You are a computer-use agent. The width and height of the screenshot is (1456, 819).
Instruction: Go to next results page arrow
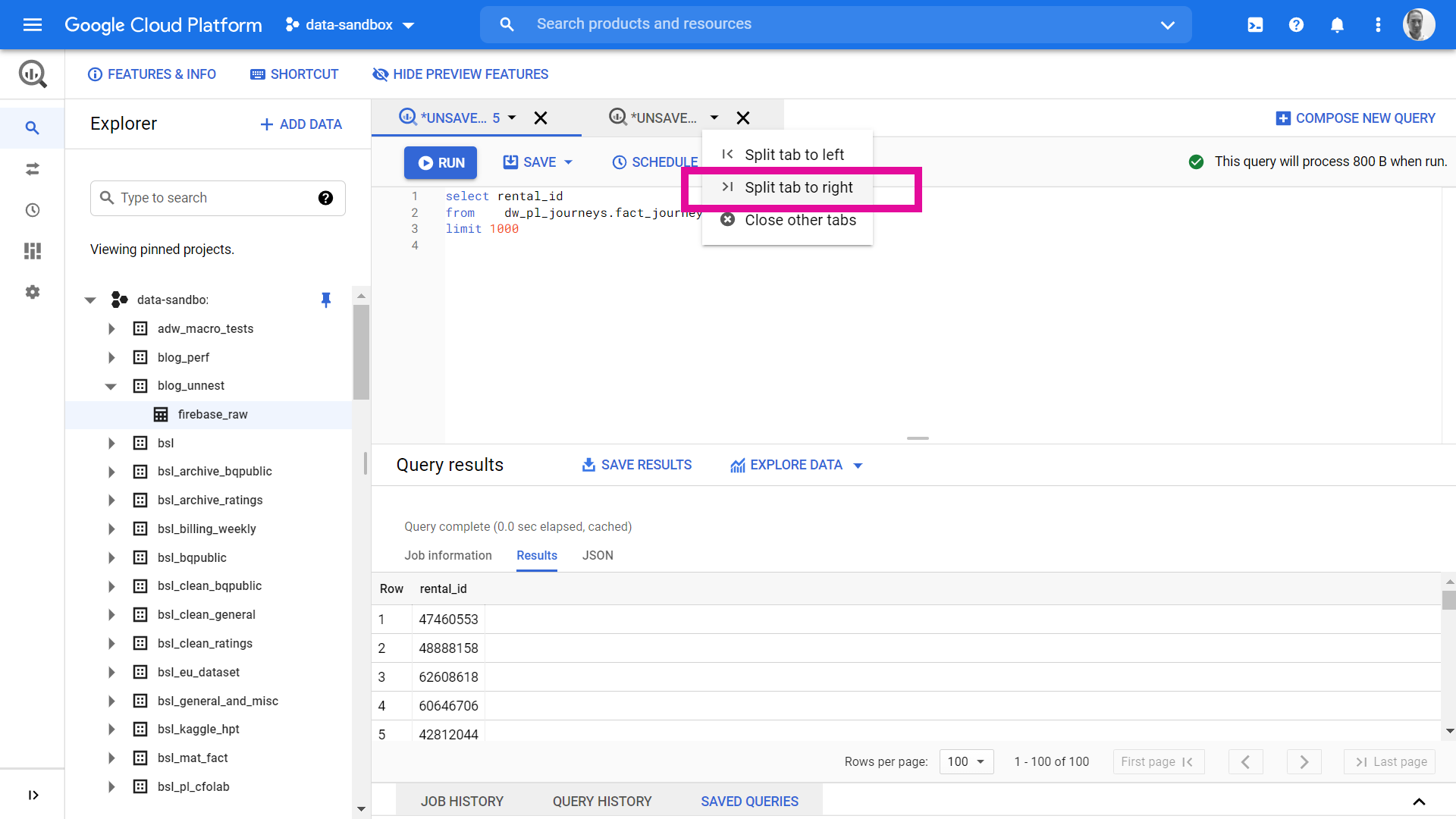1304,761
